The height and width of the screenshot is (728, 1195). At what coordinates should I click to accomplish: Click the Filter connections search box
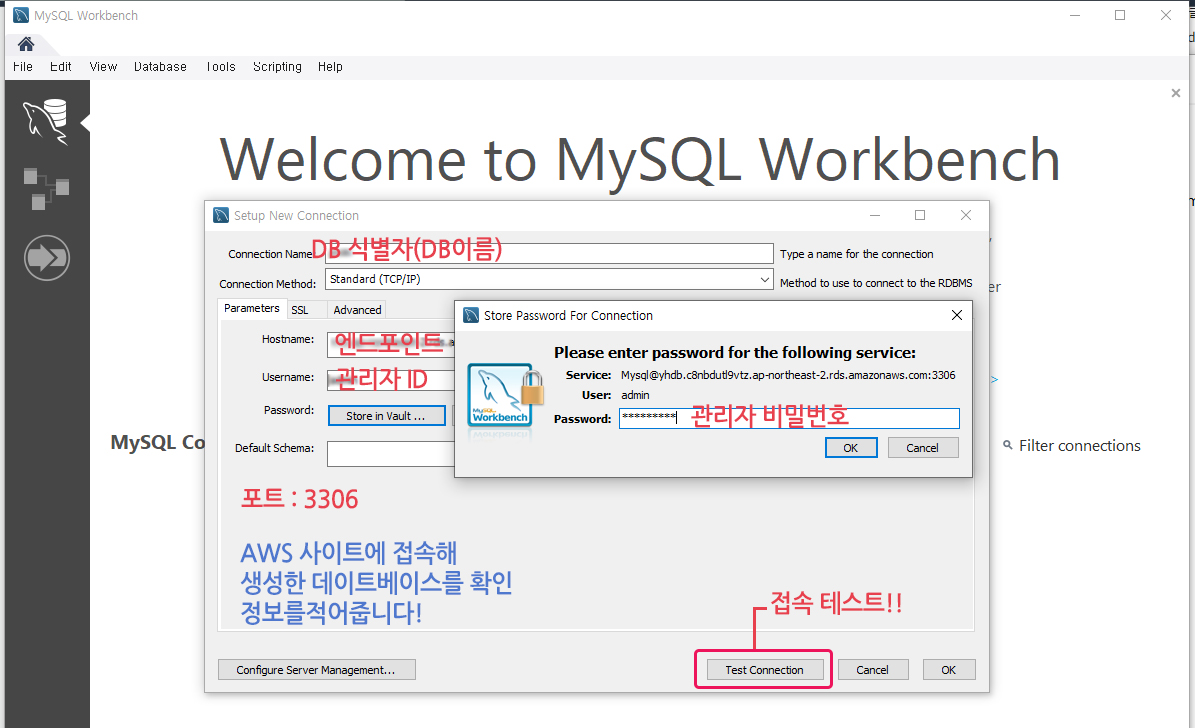1079,445
